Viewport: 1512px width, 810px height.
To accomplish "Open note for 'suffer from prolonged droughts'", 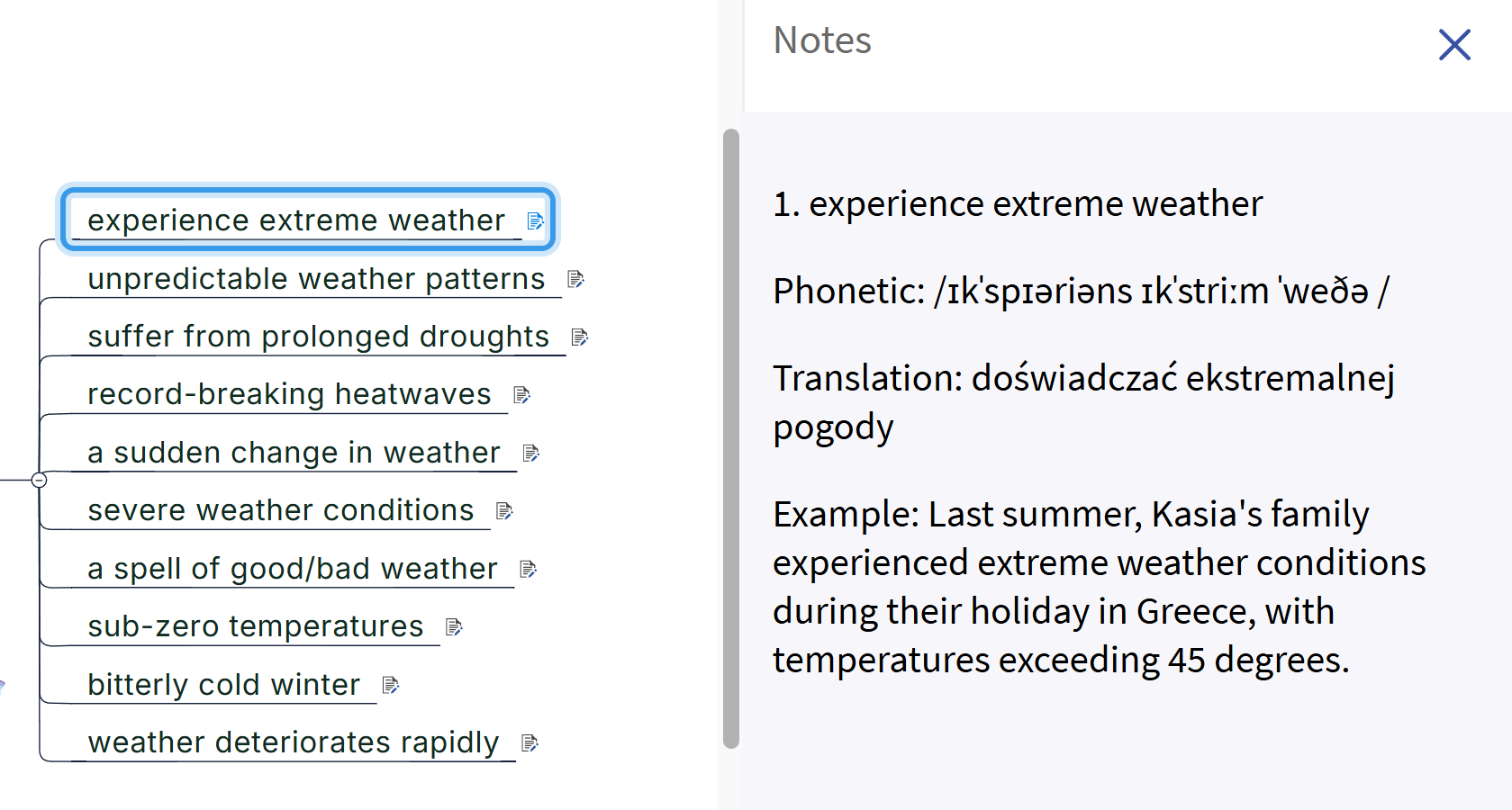I will (x=580, y=337).
